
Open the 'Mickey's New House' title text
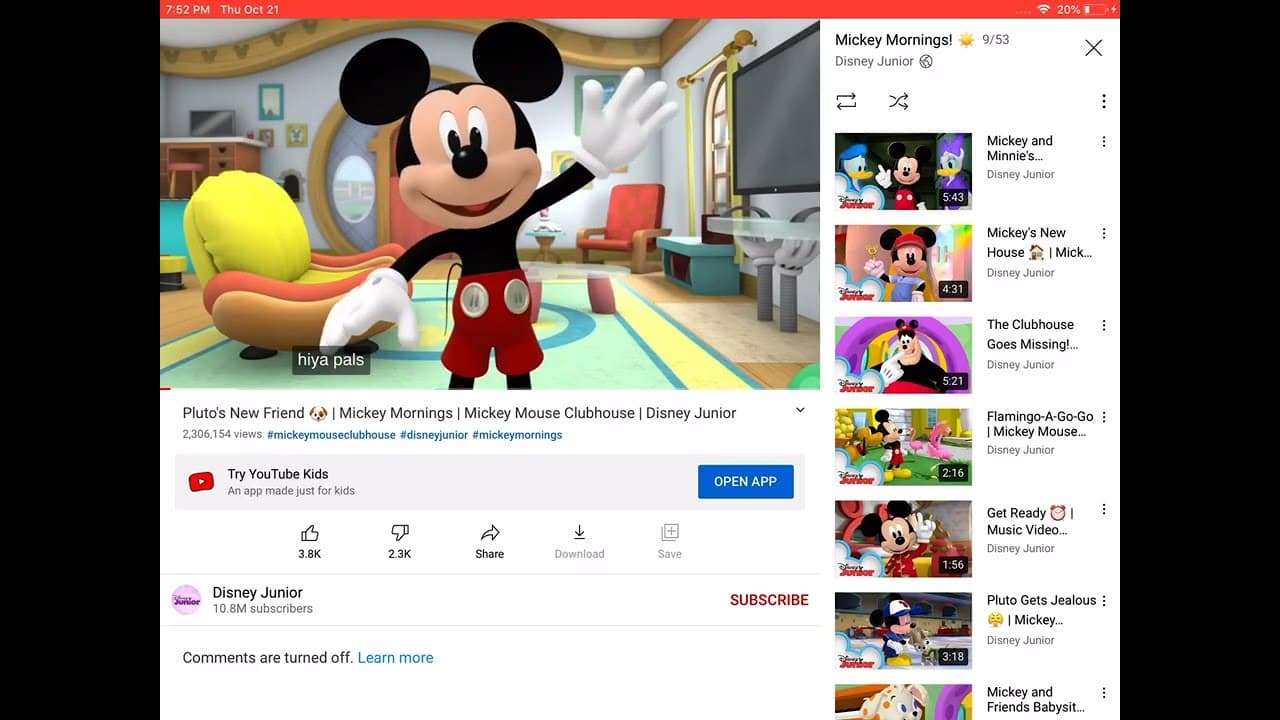(1039, 243)
